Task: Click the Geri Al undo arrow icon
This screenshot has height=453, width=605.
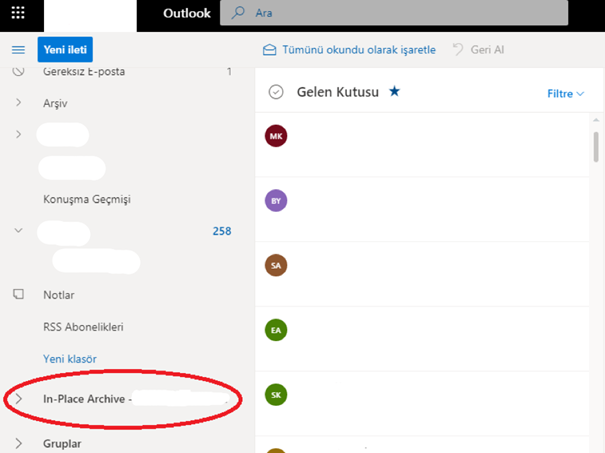Action: click(x=458, y=49)
